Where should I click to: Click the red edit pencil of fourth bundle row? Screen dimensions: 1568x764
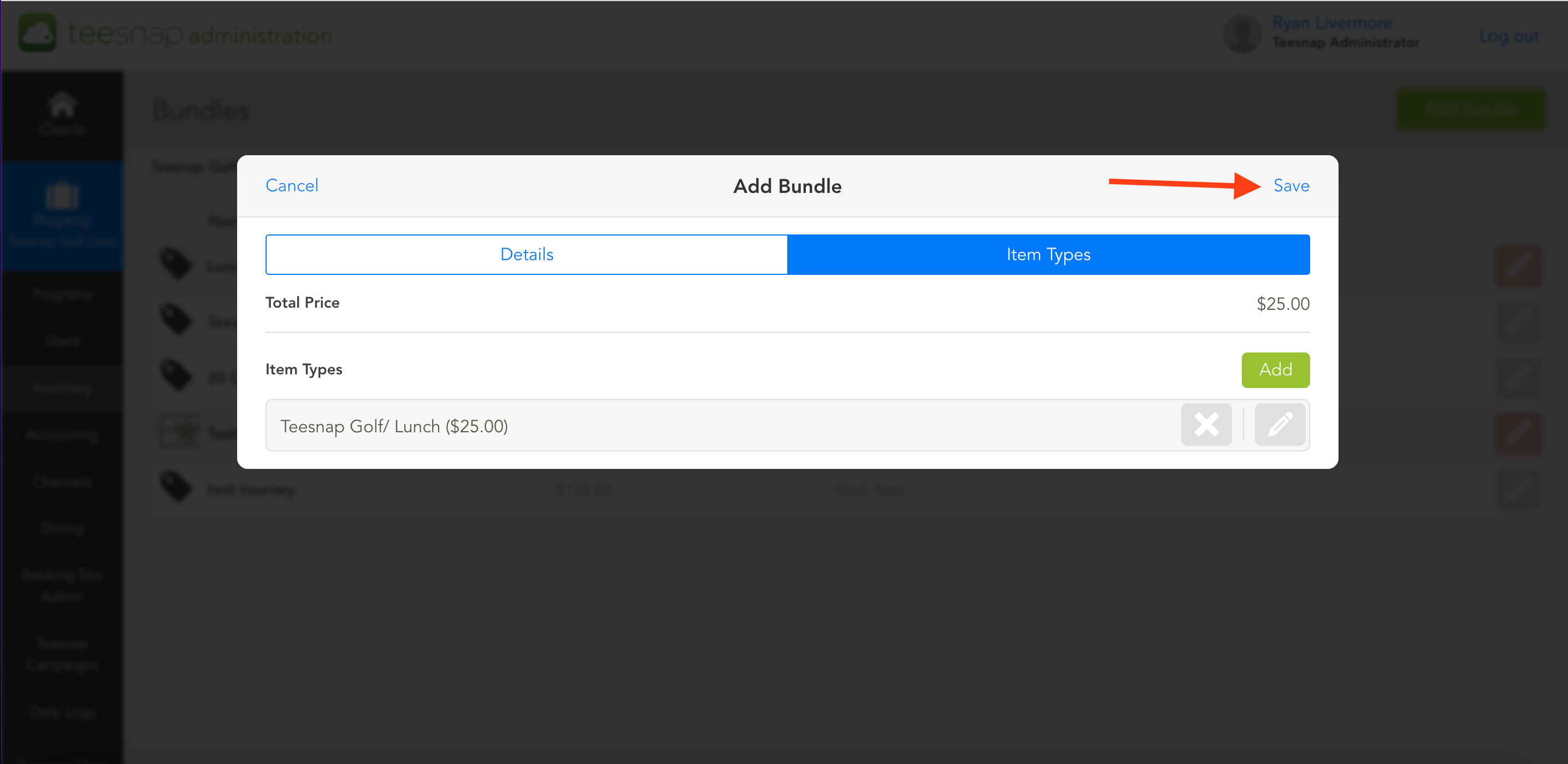click(1520, 433)
